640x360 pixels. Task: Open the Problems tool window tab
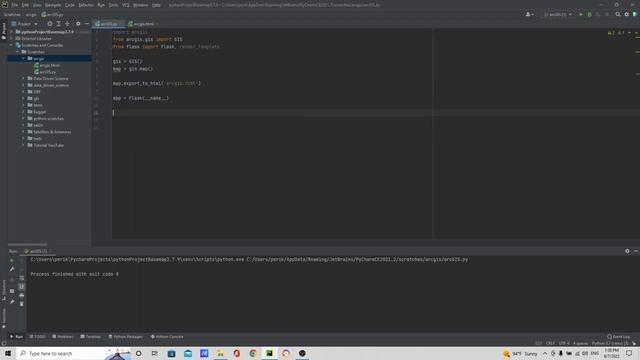click(x=63, y=337)
